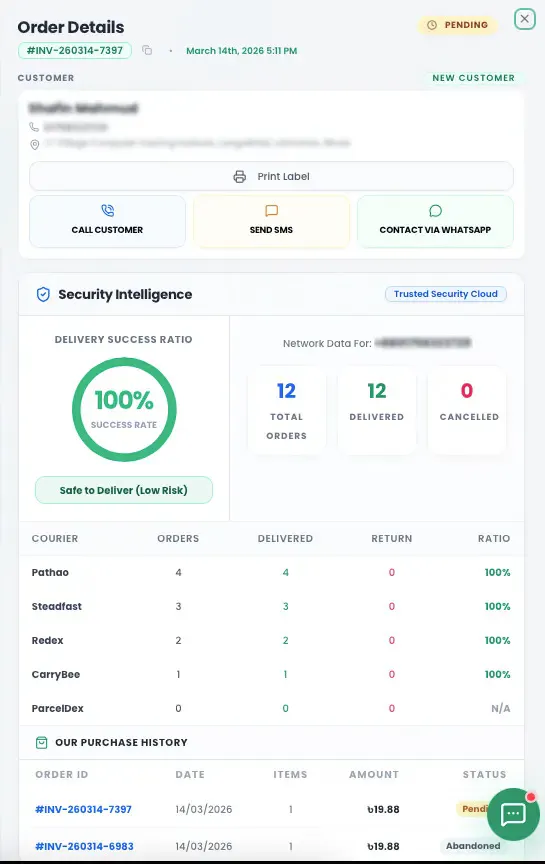Click the PENDING status badge

point(457,25)
